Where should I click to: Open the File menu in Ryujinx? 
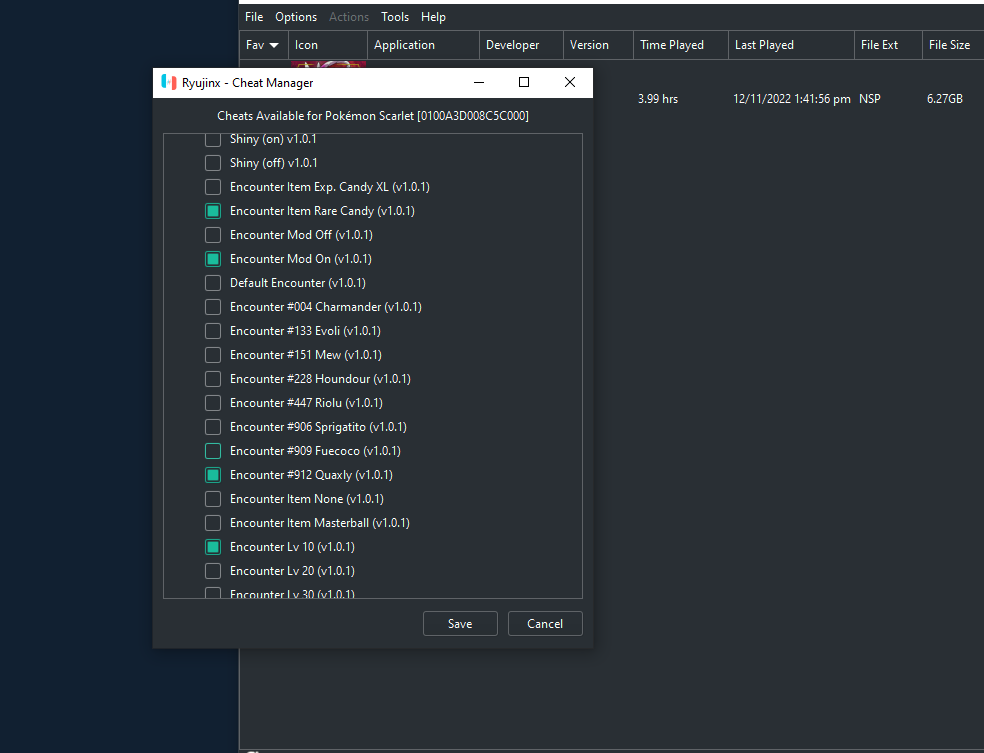254,17
